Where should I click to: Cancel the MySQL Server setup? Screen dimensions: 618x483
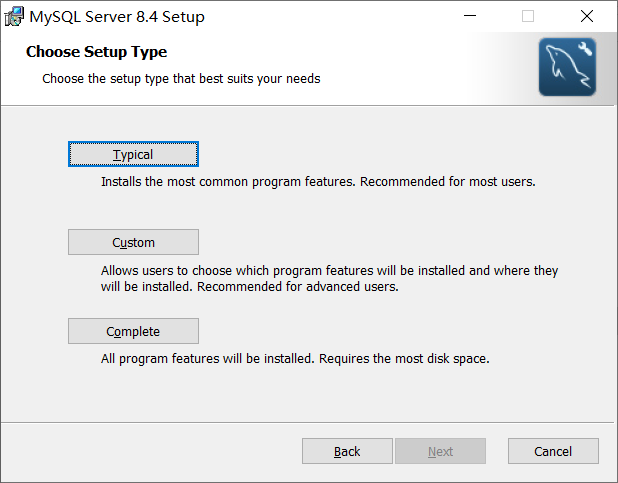pos(553,451)
